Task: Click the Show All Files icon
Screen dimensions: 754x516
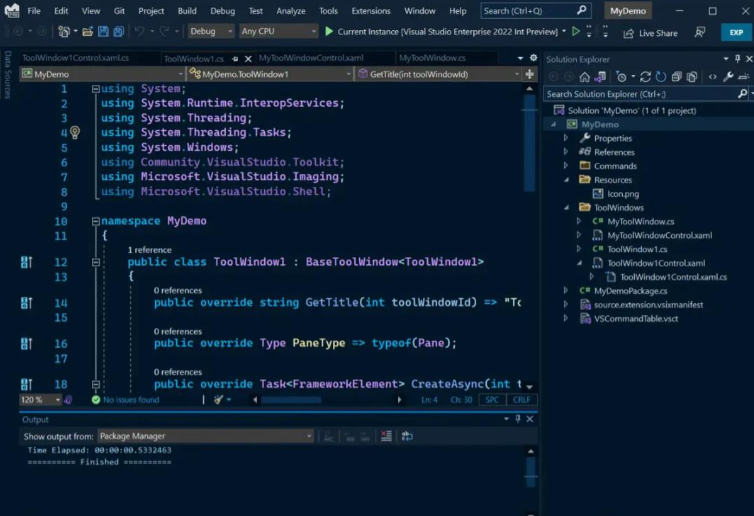Action: (692, 77)
